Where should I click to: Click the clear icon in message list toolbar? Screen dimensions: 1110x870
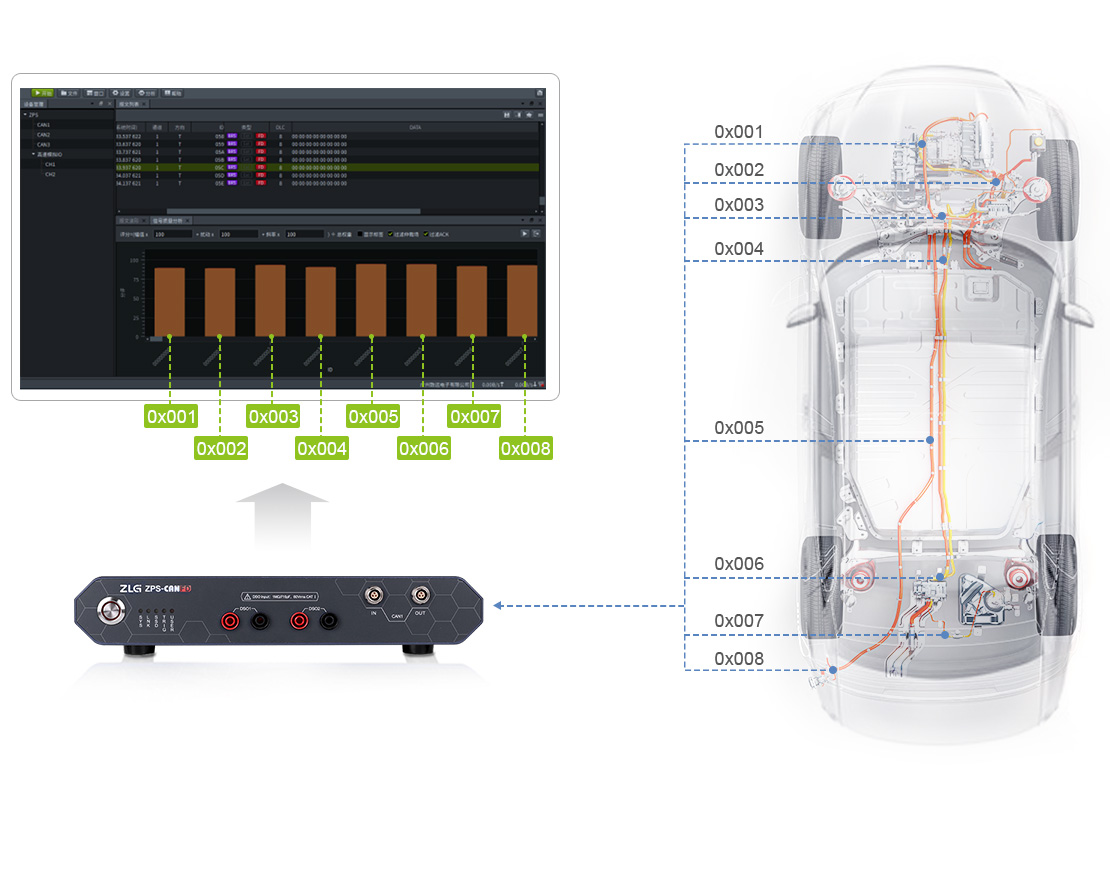529,115
